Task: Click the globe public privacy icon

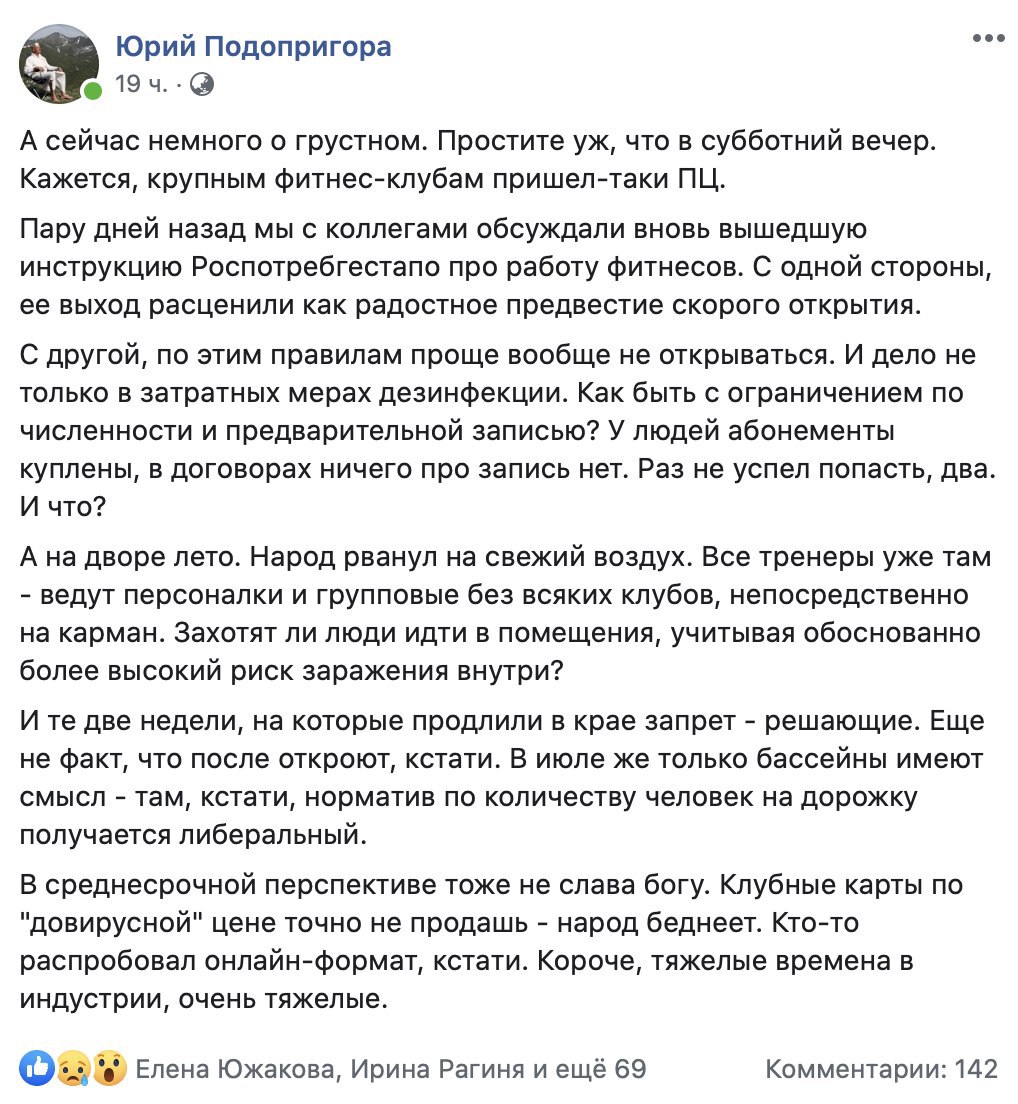Action: (201, 84)
